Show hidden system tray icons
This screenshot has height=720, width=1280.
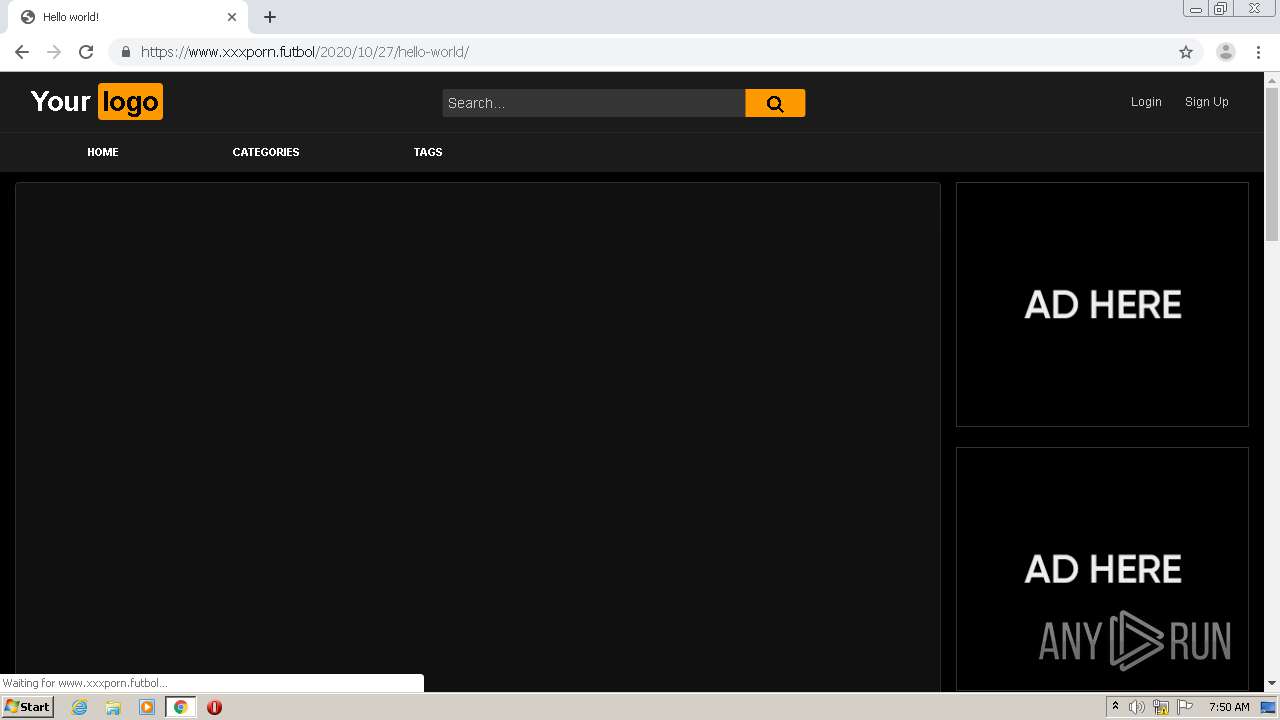click(x=1115, y=707)
